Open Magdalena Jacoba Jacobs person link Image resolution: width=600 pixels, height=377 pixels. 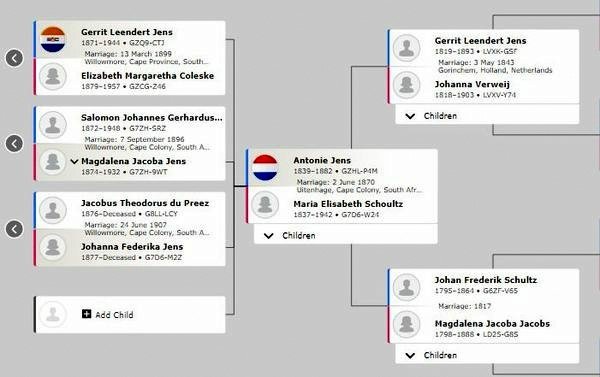492,323
